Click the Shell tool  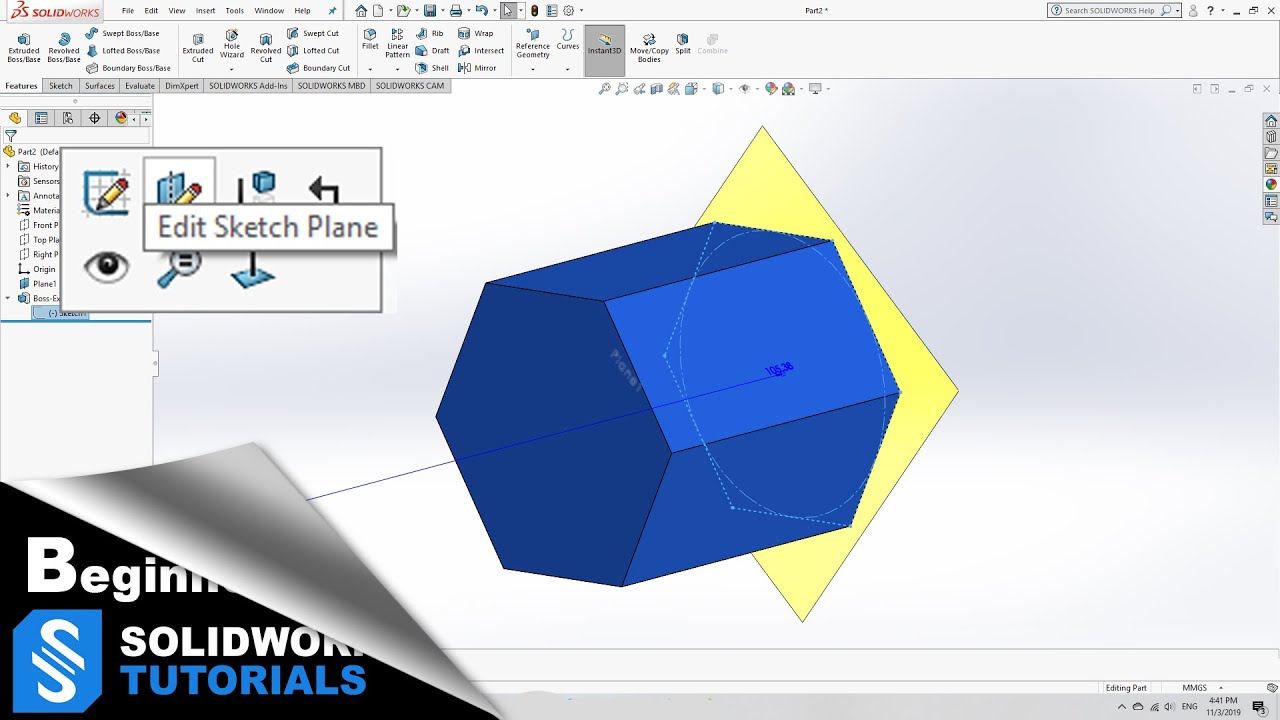(x=433, y=68)
